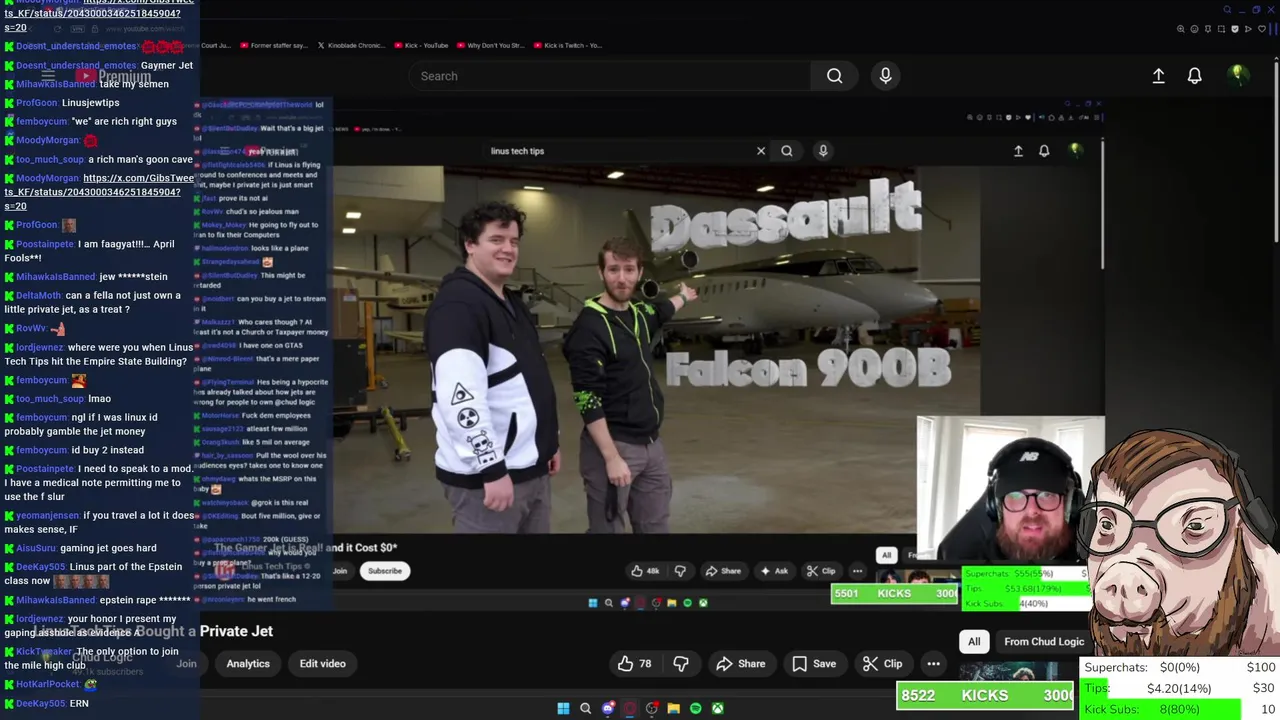This screenshot has width=1280, height=720.
Task: Select the 'From Chud Logic' filter chip
Action: (x=1044, y=642)
